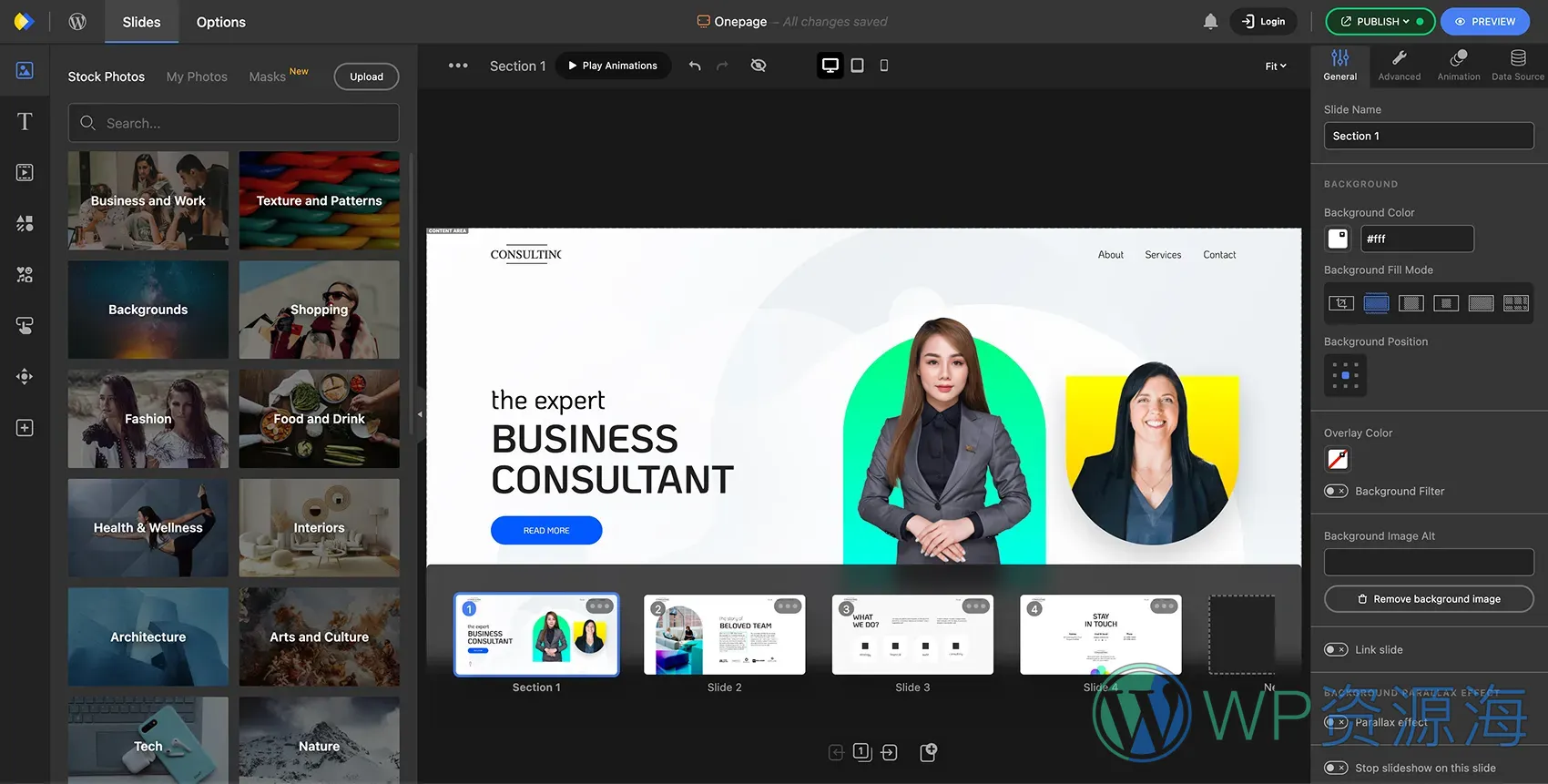1548x784 pixels.
Task: Open the Animation settings tab
Action: 1459,66
